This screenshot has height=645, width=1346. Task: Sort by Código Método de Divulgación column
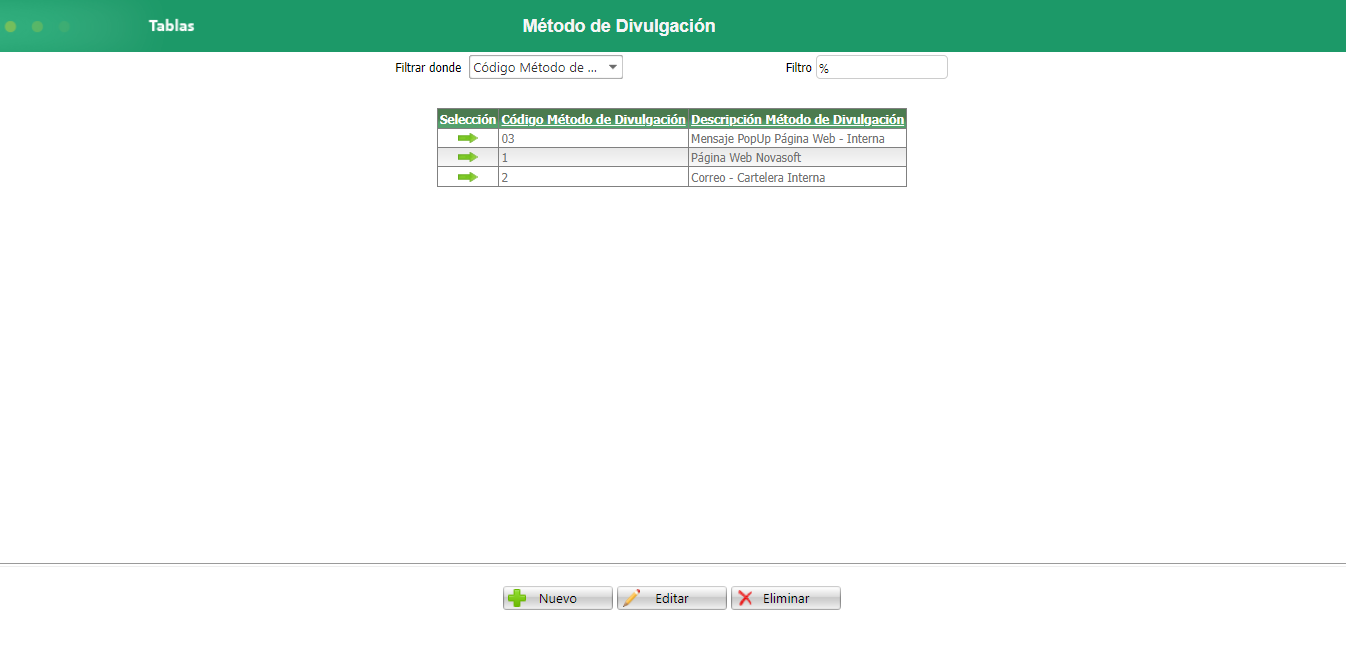click(x=591, y=119)
